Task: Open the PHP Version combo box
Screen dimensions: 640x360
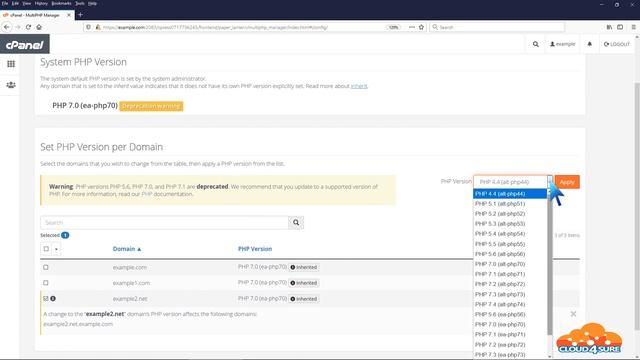Action: tap(513, 182)
